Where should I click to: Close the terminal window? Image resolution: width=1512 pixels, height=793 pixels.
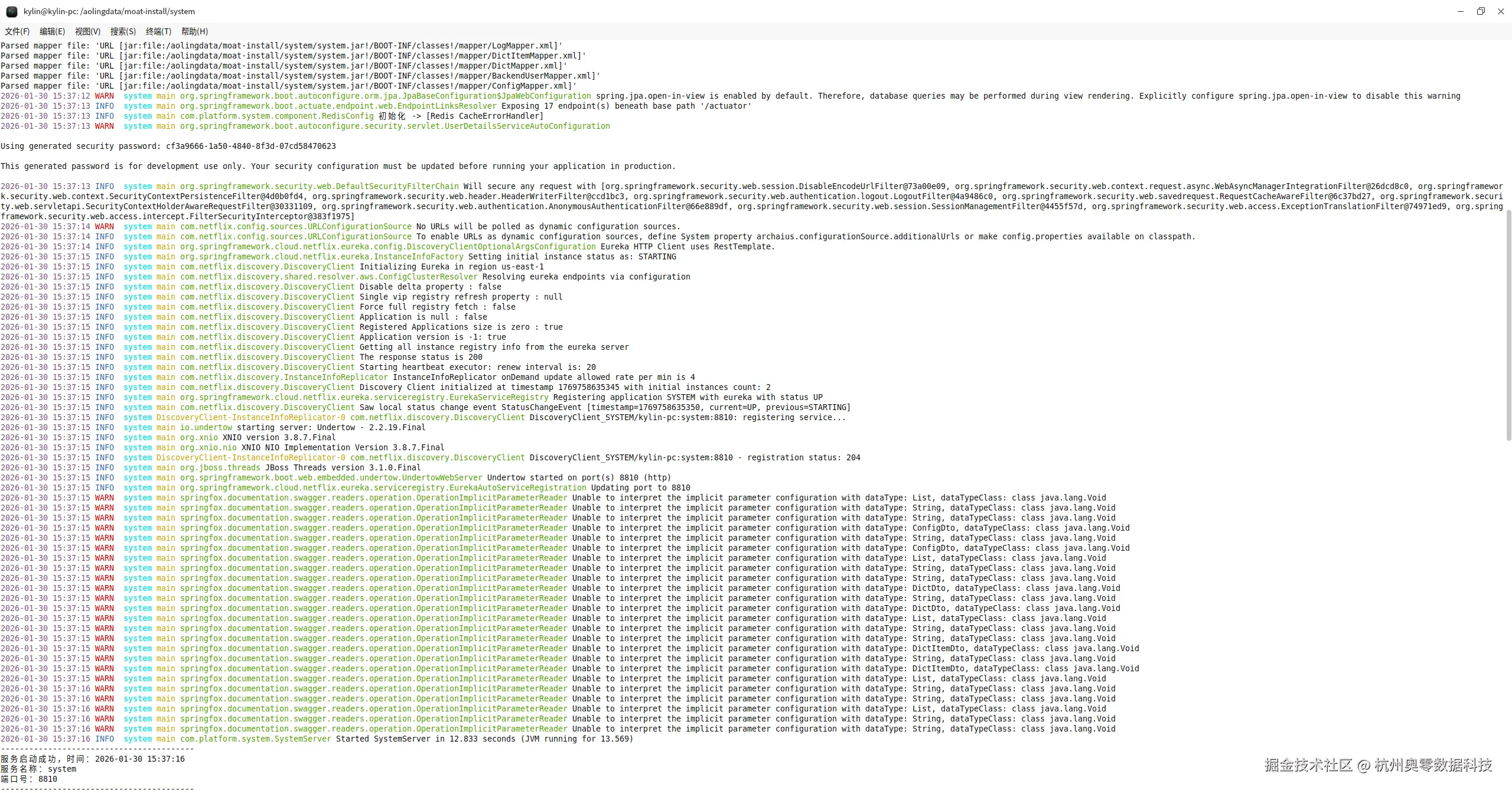point(1501,11)
